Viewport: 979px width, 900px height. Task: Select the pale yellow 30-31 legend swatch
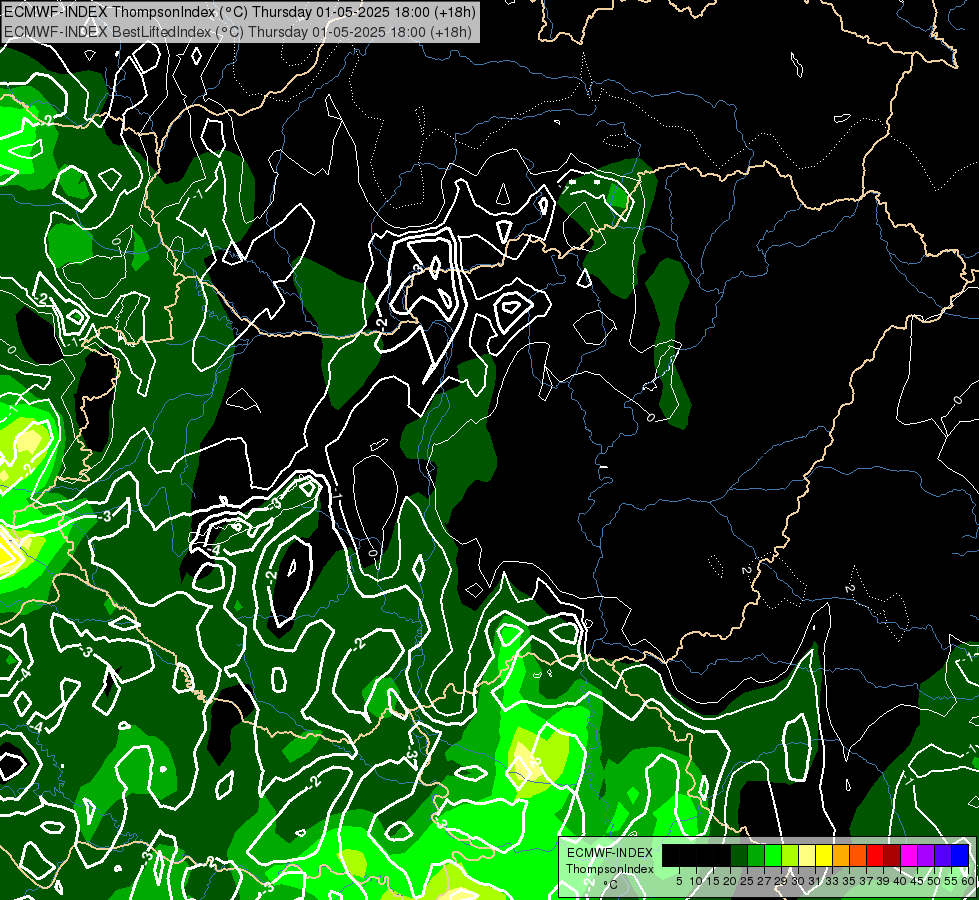[x=807, y=855]
